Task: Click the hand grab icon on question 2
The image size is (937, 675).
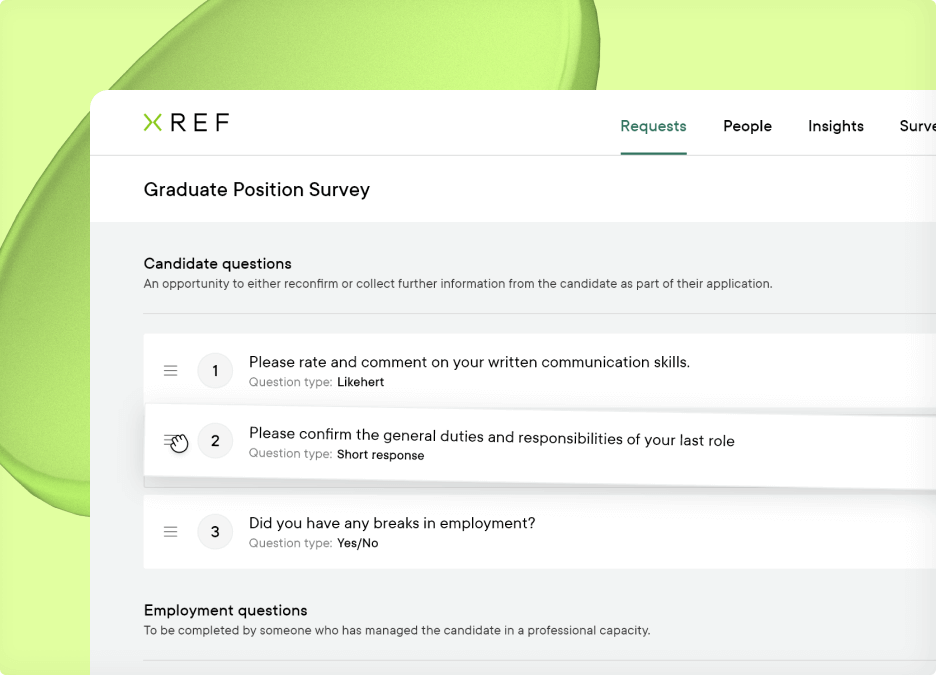Action: [176, 441]
